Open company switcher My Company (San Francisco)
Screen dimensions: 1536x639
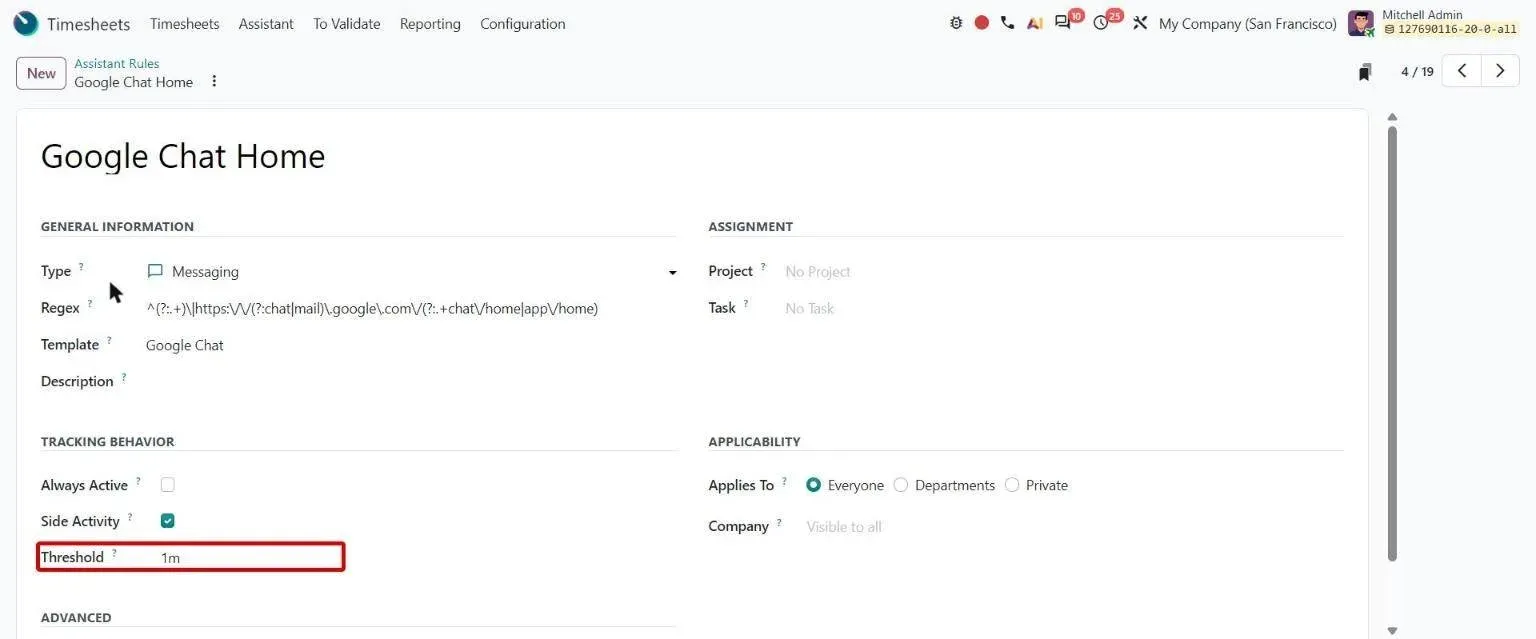point(1247,24)
